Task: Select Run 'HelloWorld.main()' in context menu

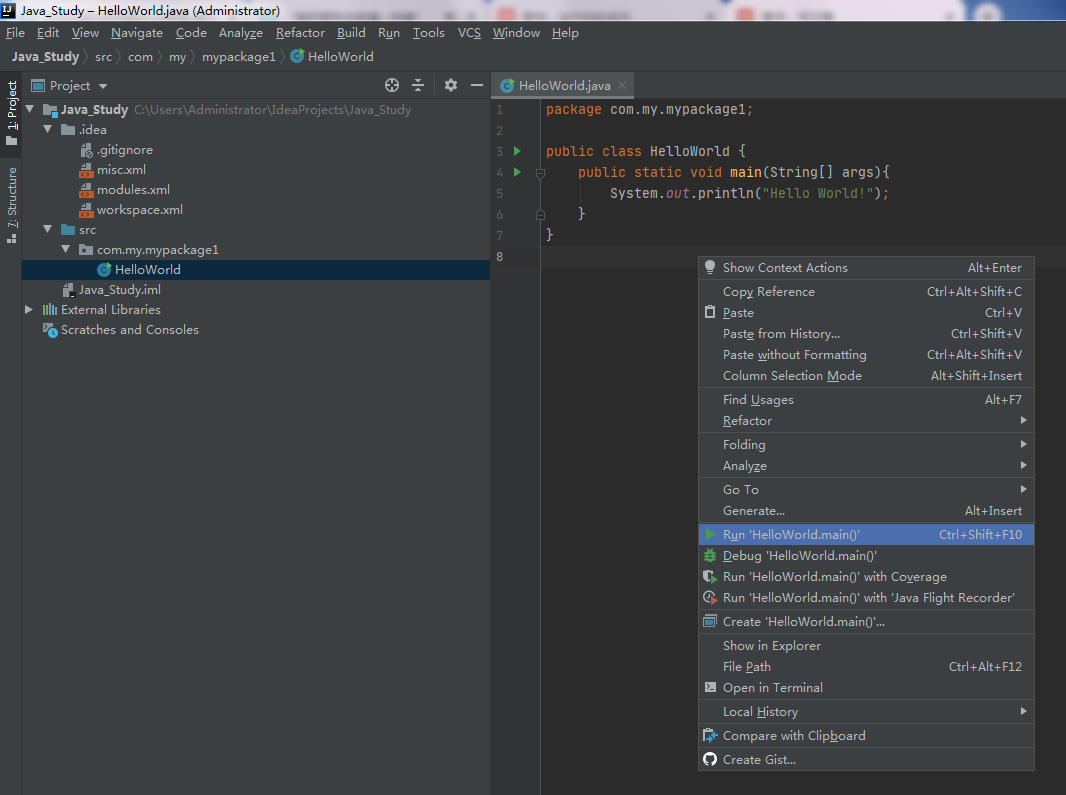Action: tap(866, 535)
